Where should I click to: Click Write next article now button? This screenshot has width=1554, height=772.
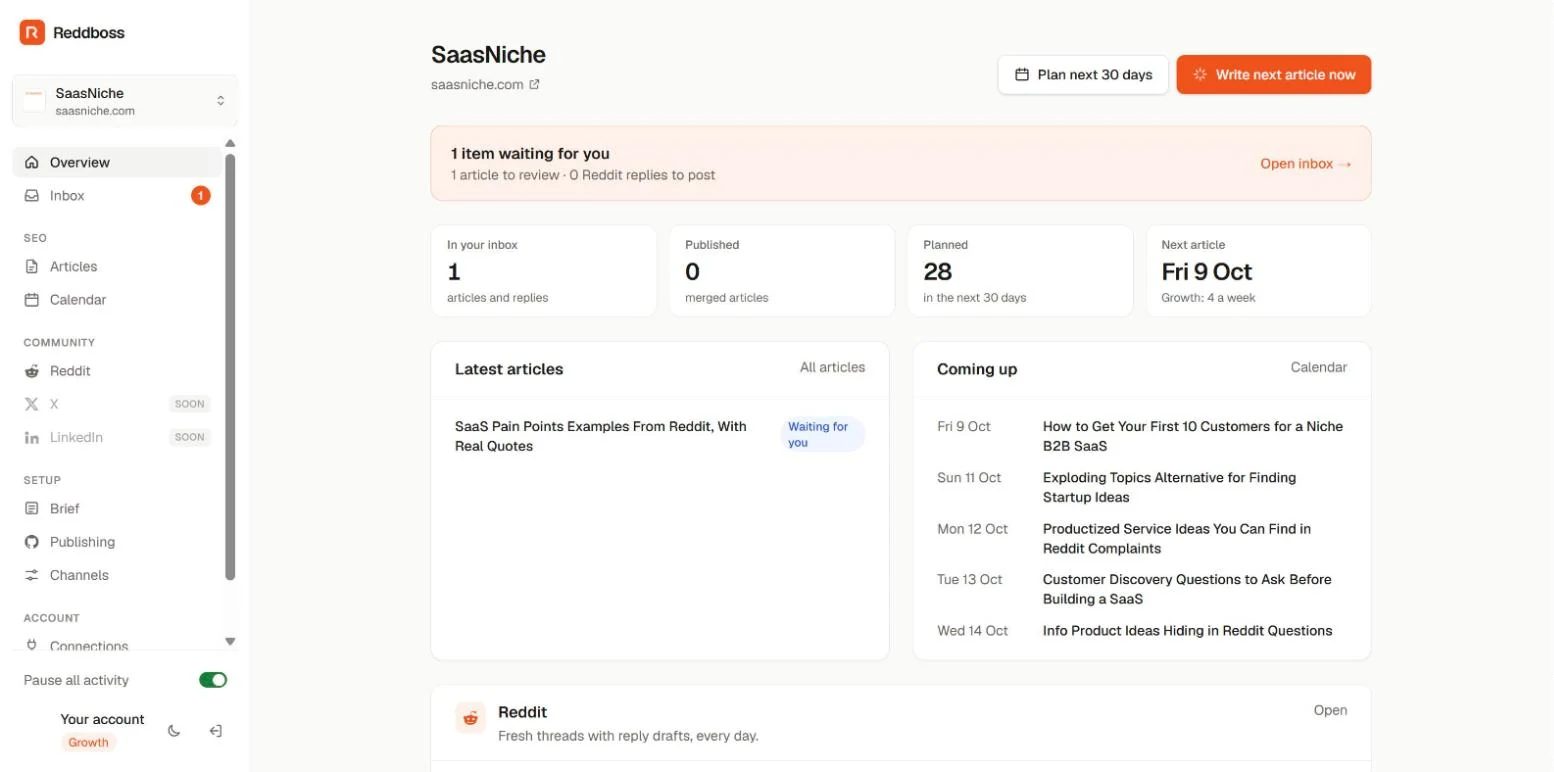click(x=1274, y=75)
